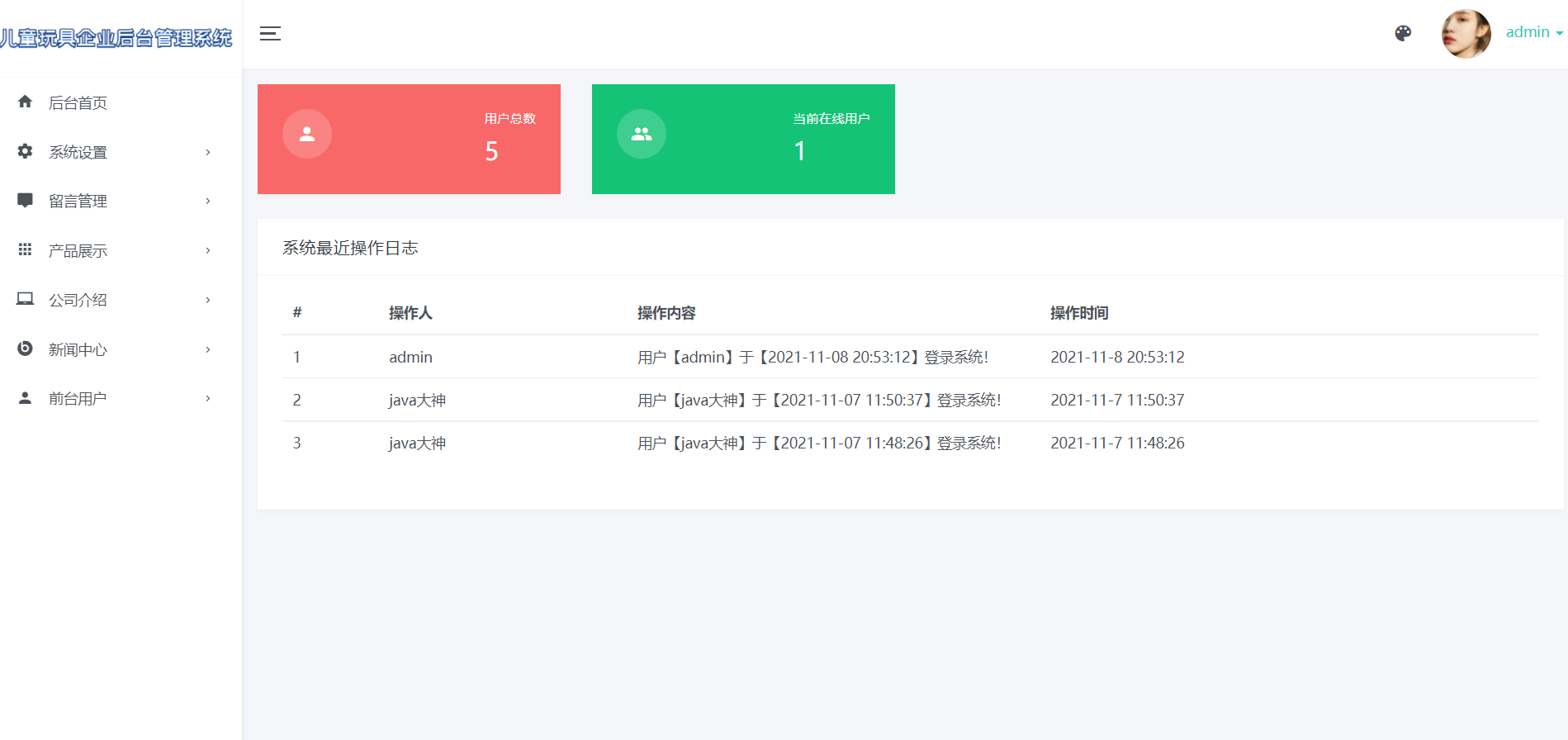The width and height of the screenshot is (1568, 740).
Task: Expand the 系统设置 chevron arrow
Action: (x=208, y=152)
